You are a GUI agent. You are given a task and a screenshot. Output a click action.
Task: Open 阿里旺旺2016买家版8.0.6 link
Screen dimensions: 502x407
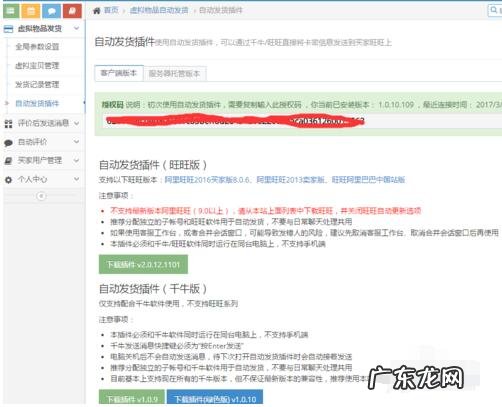tap(207, 180)
